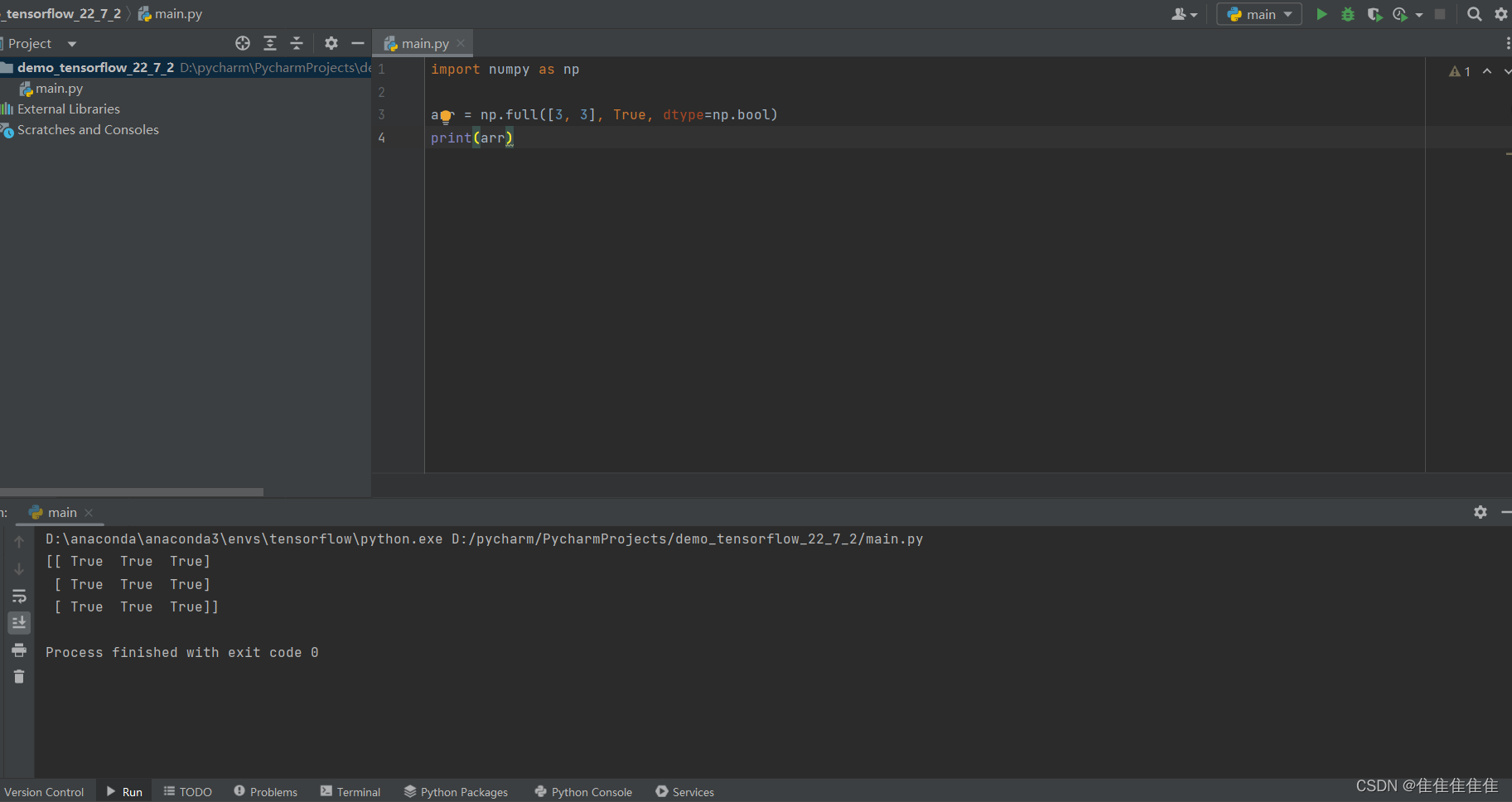
Task: Expand all in Project panel
Action: tap(270, 43)
